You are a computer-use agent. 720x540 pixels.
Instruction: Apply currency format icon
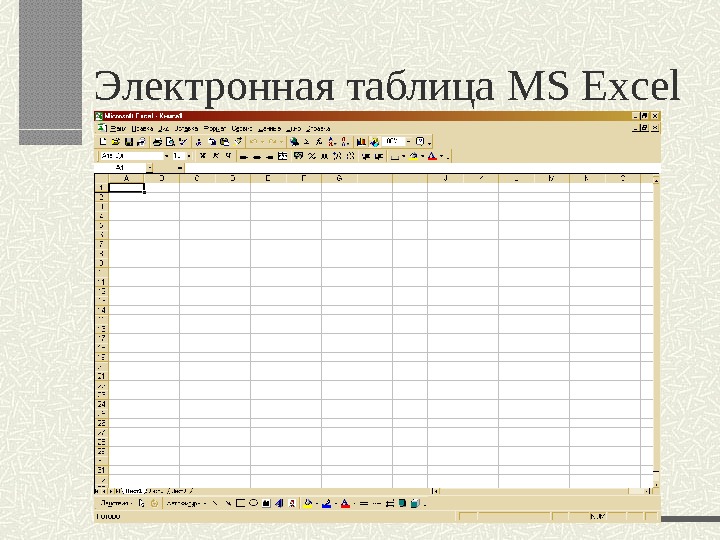298,156
